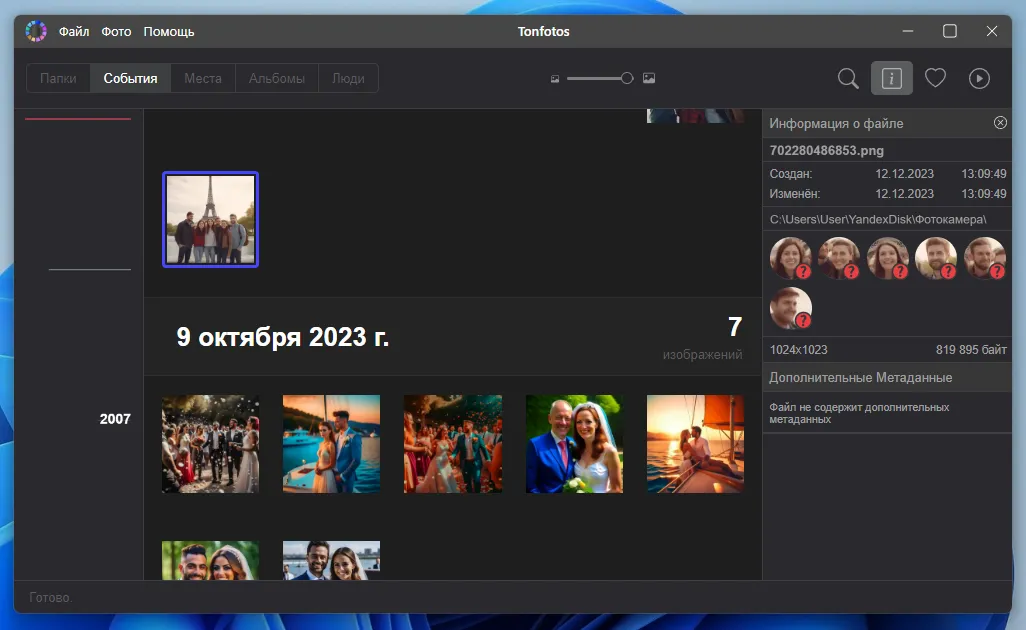Click the small thumbnail size icon
Image resolution: width=1026 pixels, height=630 pixels.
(555, 78)
